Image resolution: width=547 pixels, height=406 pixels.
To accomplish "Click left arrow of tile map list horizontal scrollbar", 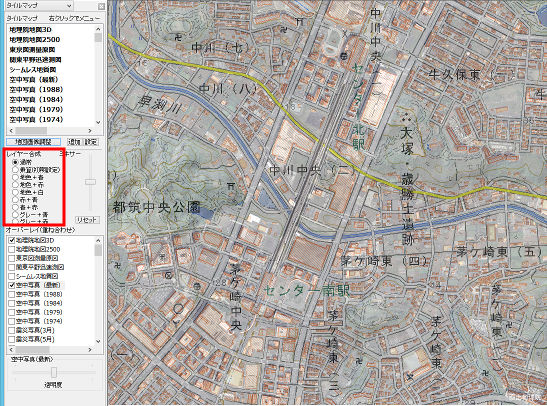I will 11,130.
